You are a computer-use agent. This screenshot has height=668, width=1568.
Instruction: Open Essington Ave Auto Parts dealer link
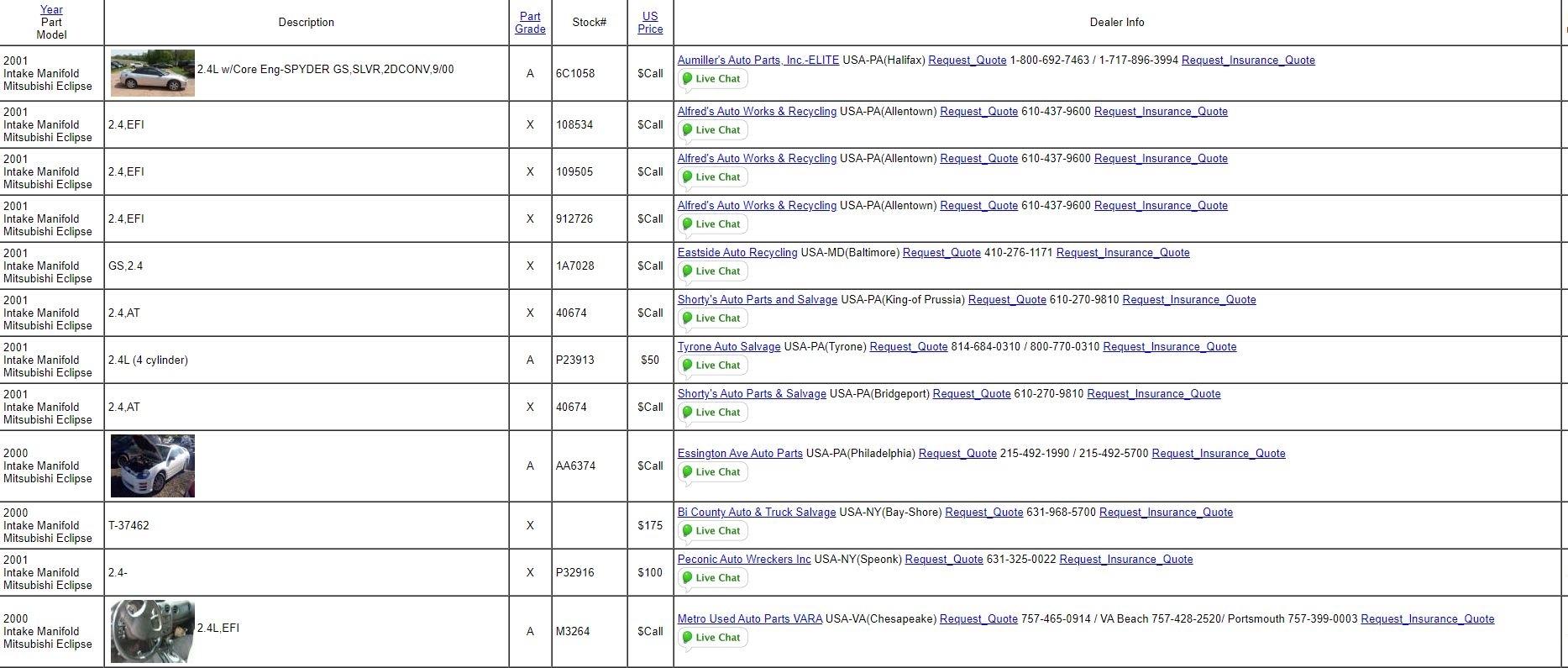[740, 454]
